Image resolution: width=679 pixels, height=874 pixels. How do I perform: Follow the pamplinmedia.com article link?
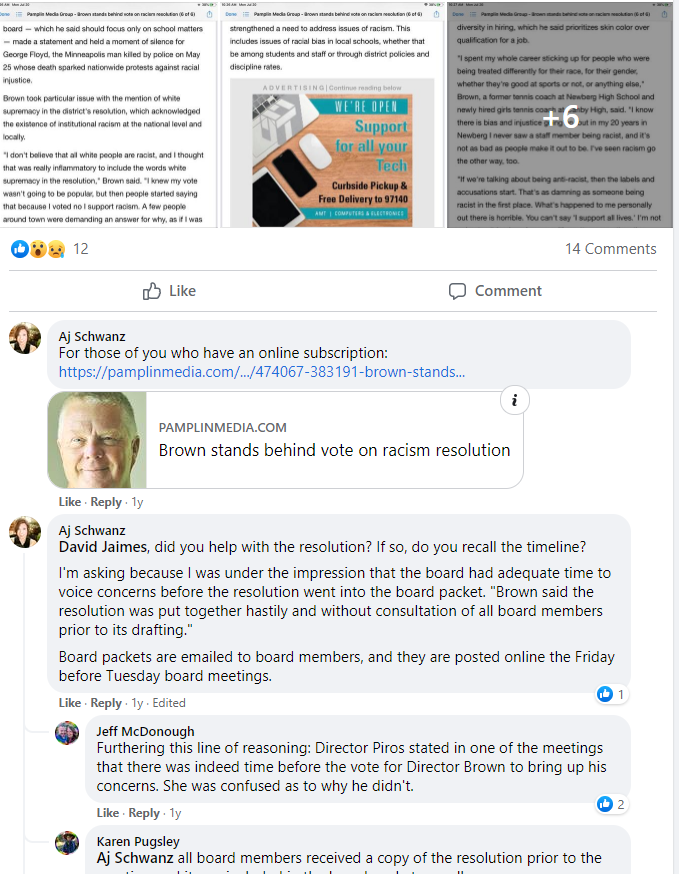click(261, 372)
